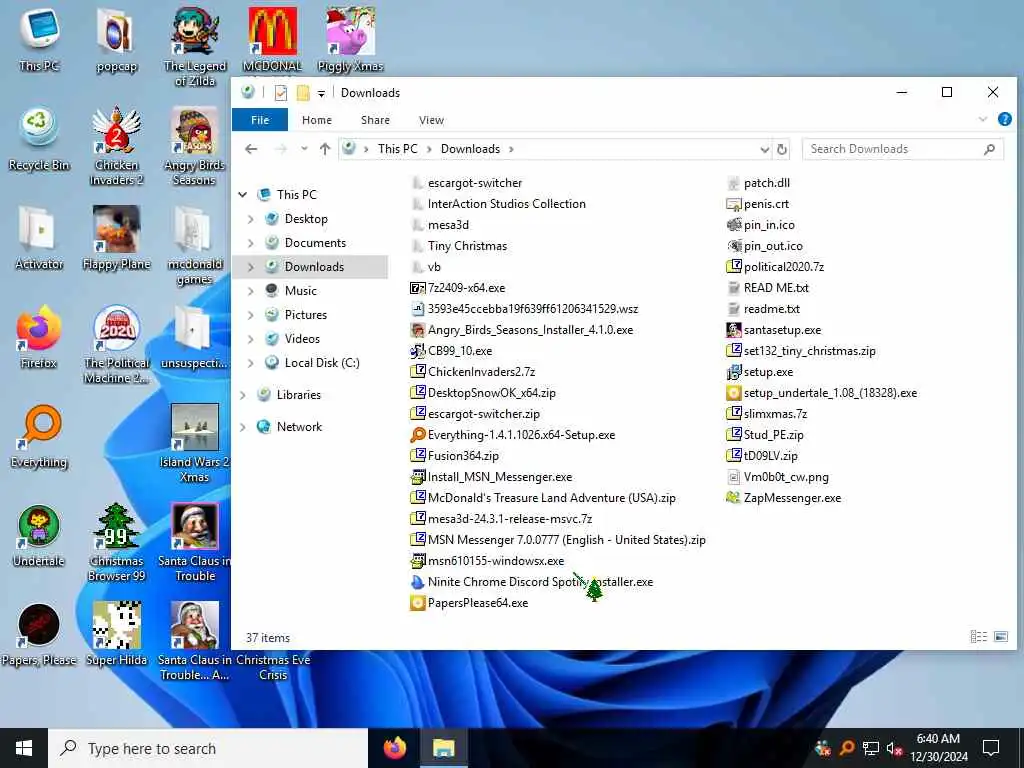This screenshot has height=768, width=1024.
Task: Select The Political Machine 2020 shortcut
Action: 116,345
